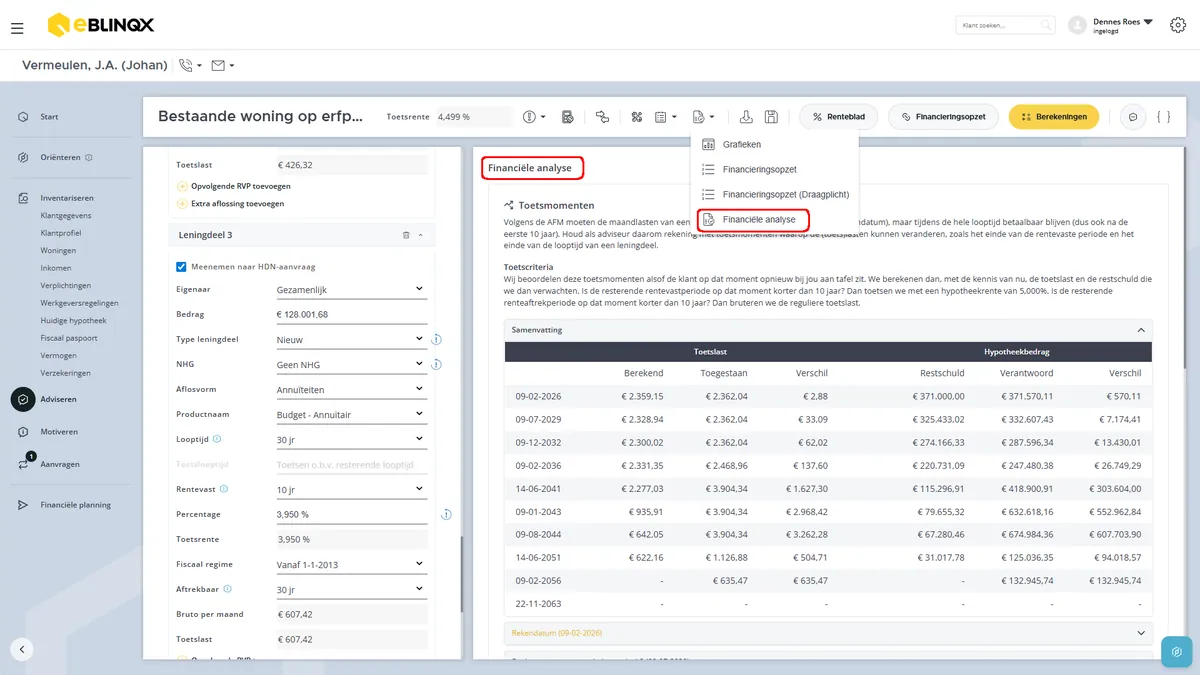The height and width of the screenshot is (675, 1200).
Task: Open the settings gear icon
Action: click(1177, 25)
